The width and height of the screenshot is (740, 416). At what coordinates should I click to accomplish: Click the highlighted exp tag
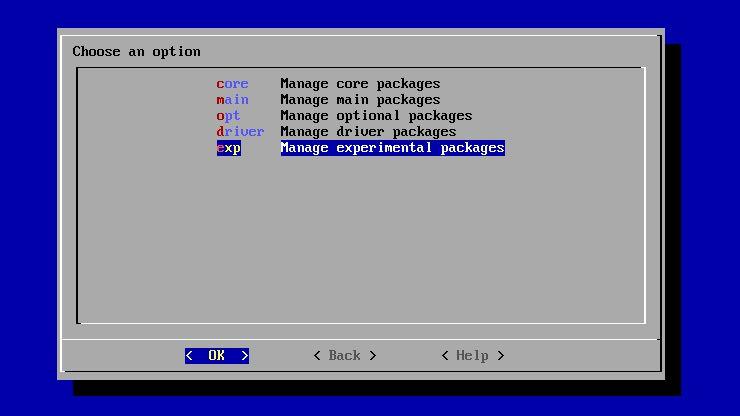(x=228, y=148)
